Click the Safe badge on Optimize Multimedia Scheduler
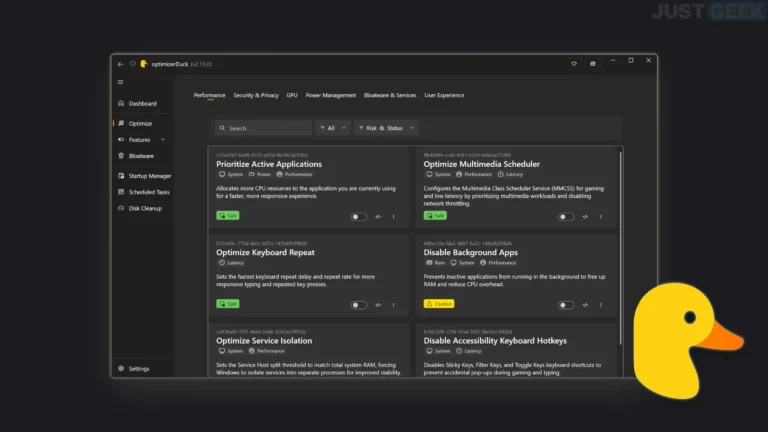Screen dimensions: 768x432 click(435, 216)
